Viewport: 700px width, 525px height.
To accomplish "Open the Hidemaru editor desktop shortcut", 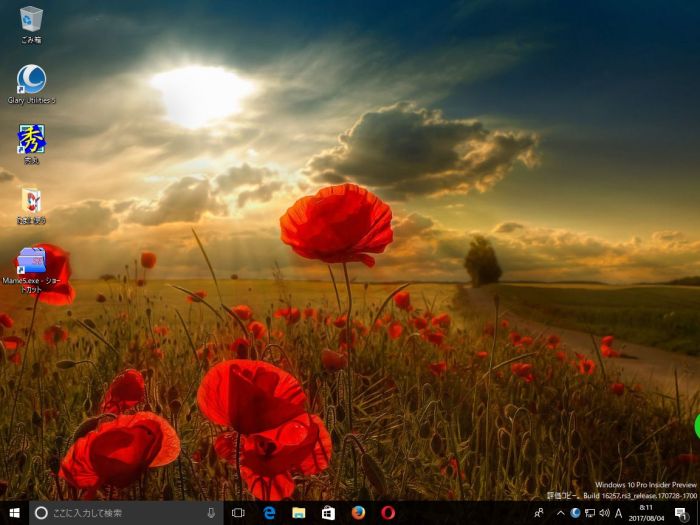I will pyautogui.click(x=31, y=139).
